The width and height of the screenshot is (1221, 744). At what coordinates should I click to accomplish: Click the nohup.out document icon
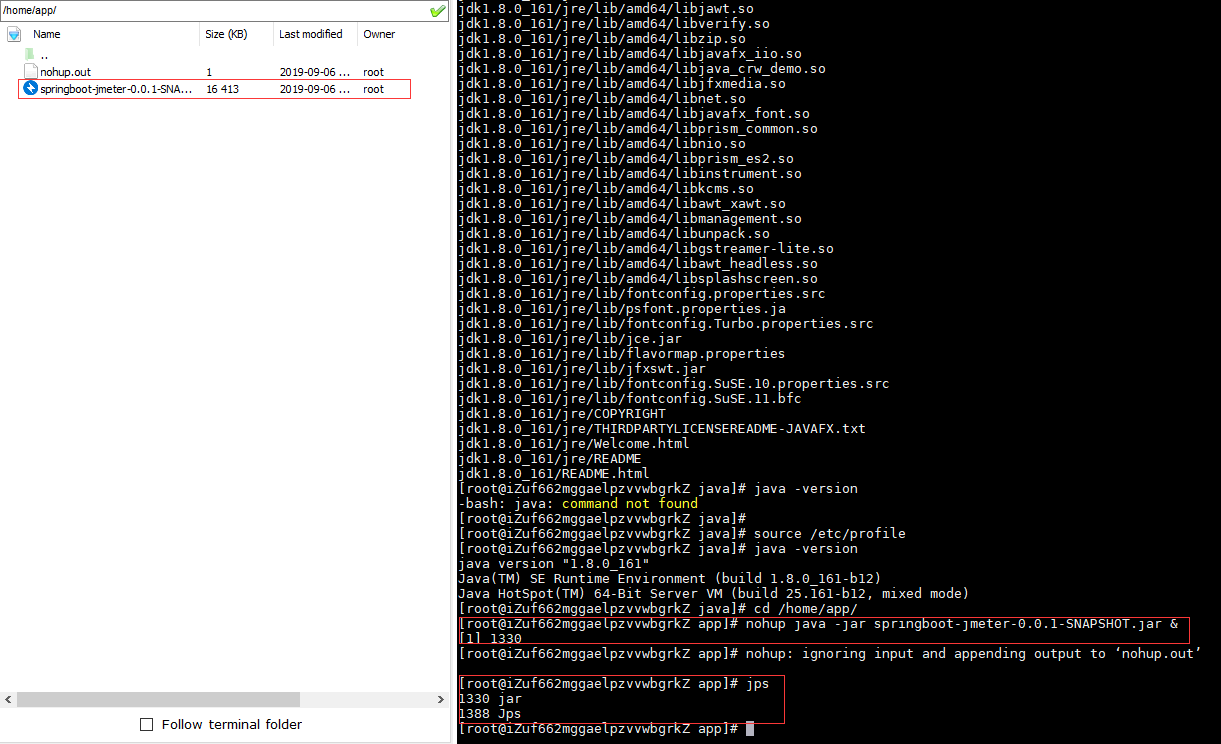[30, 72]
